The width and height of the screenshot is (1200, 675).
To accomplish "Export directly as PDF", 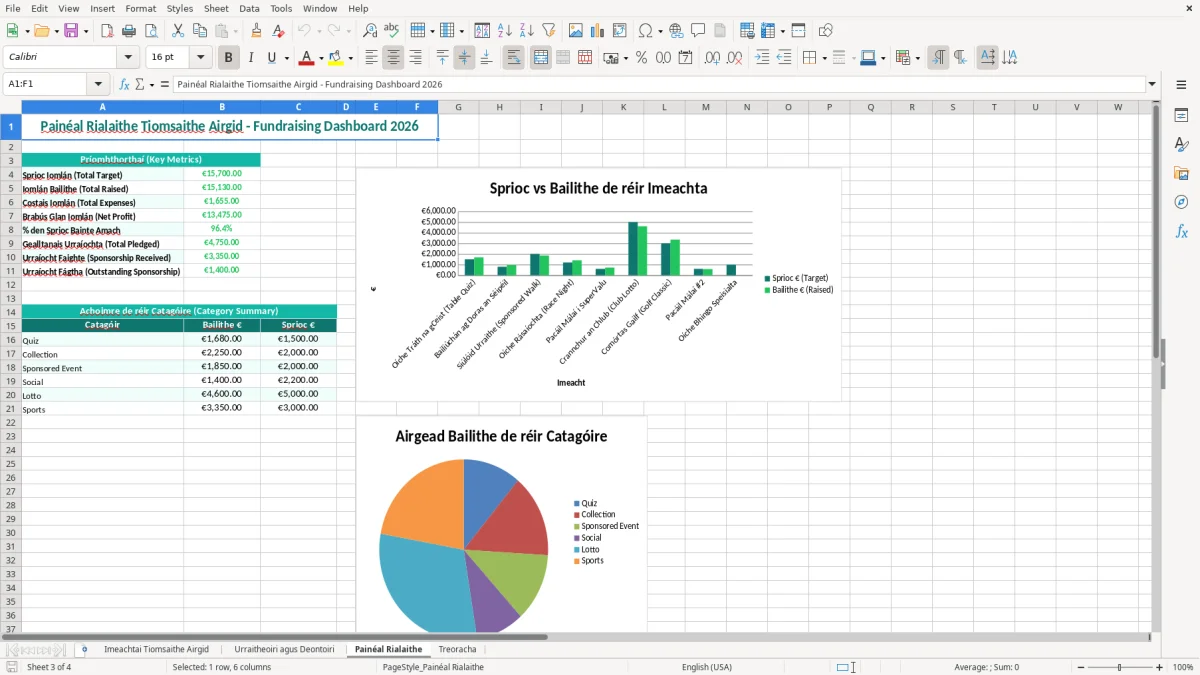I will (x=107, y=31).
